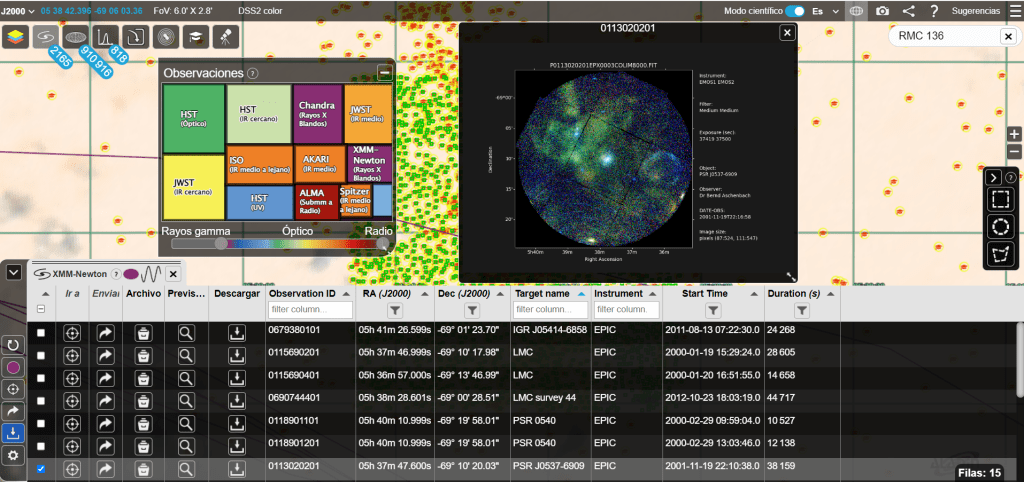
Task: Select the Chandra tile in Observaciones treemap
Action: (317, 114)
